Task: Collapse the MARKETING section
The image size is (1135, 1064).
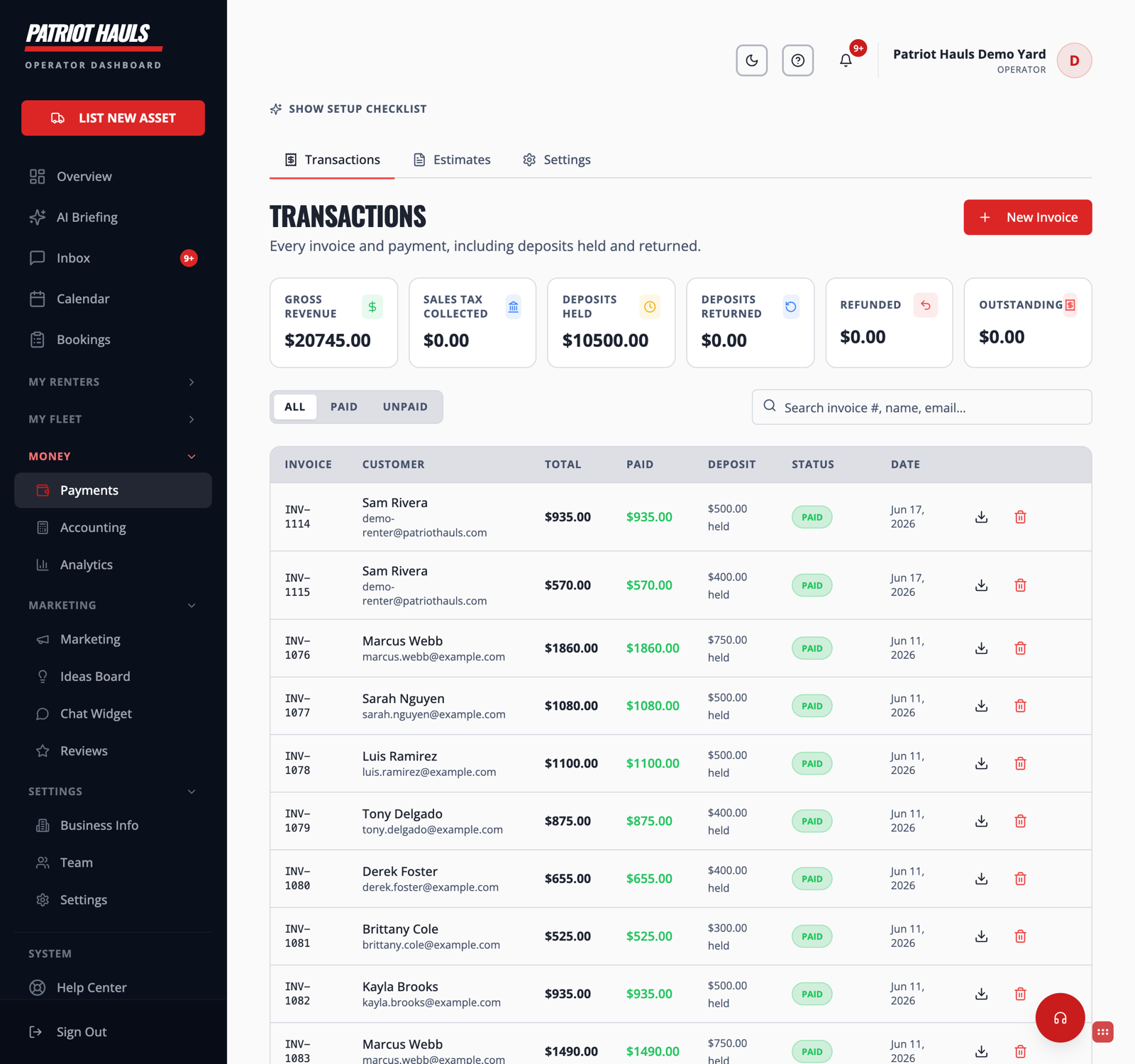Action: [x=113, y=605]
